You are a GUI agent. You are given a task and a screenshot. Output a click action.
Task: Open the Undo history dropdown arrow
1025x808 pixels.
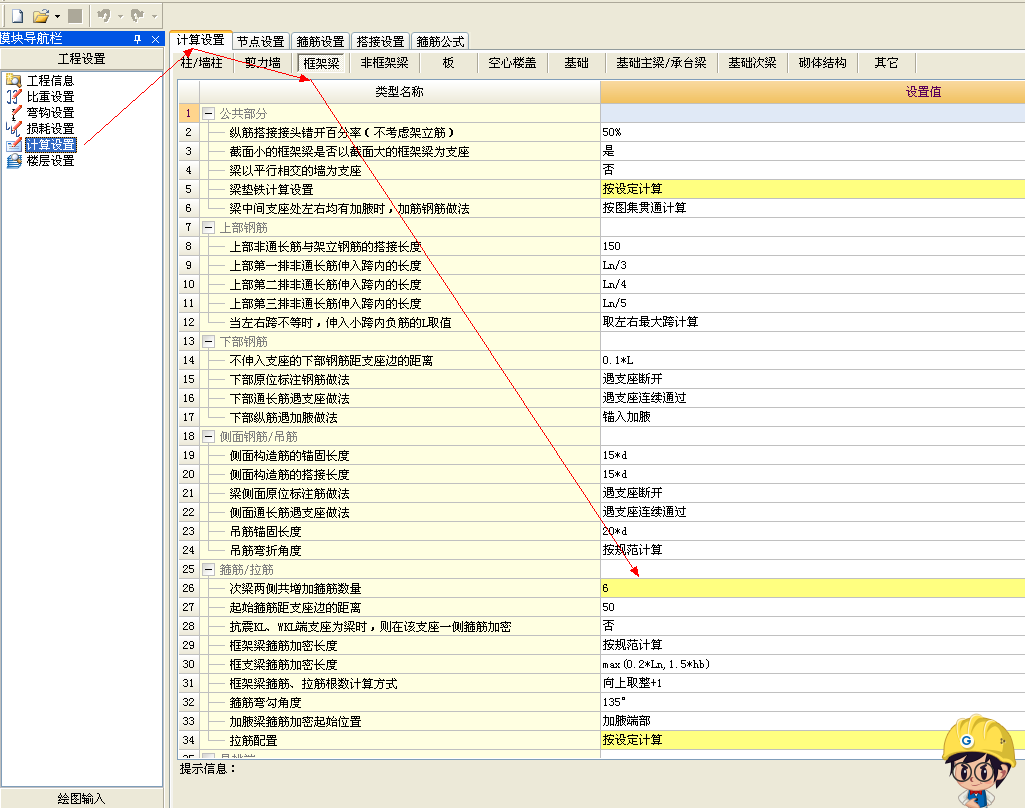pos(120,16)
